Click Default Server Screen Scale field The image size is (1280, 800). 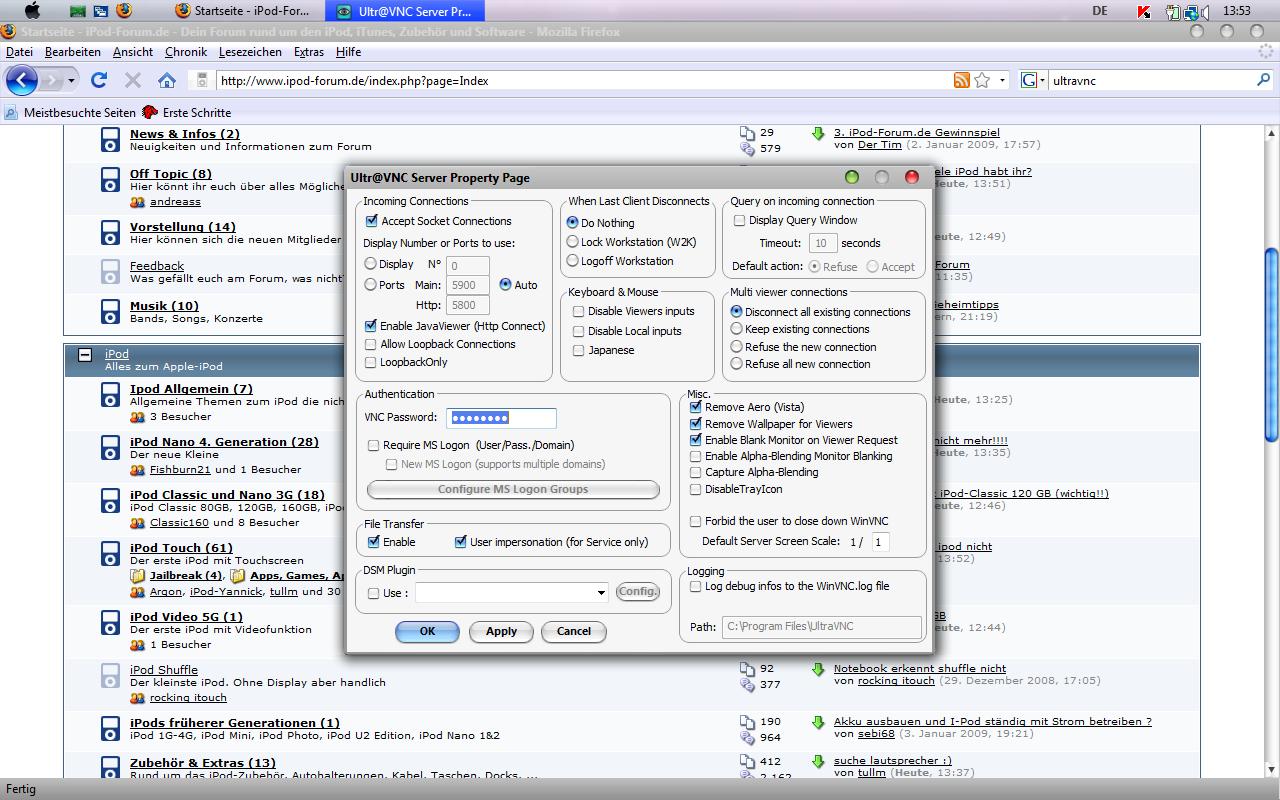pyautogui.click(x=880, y=542)
